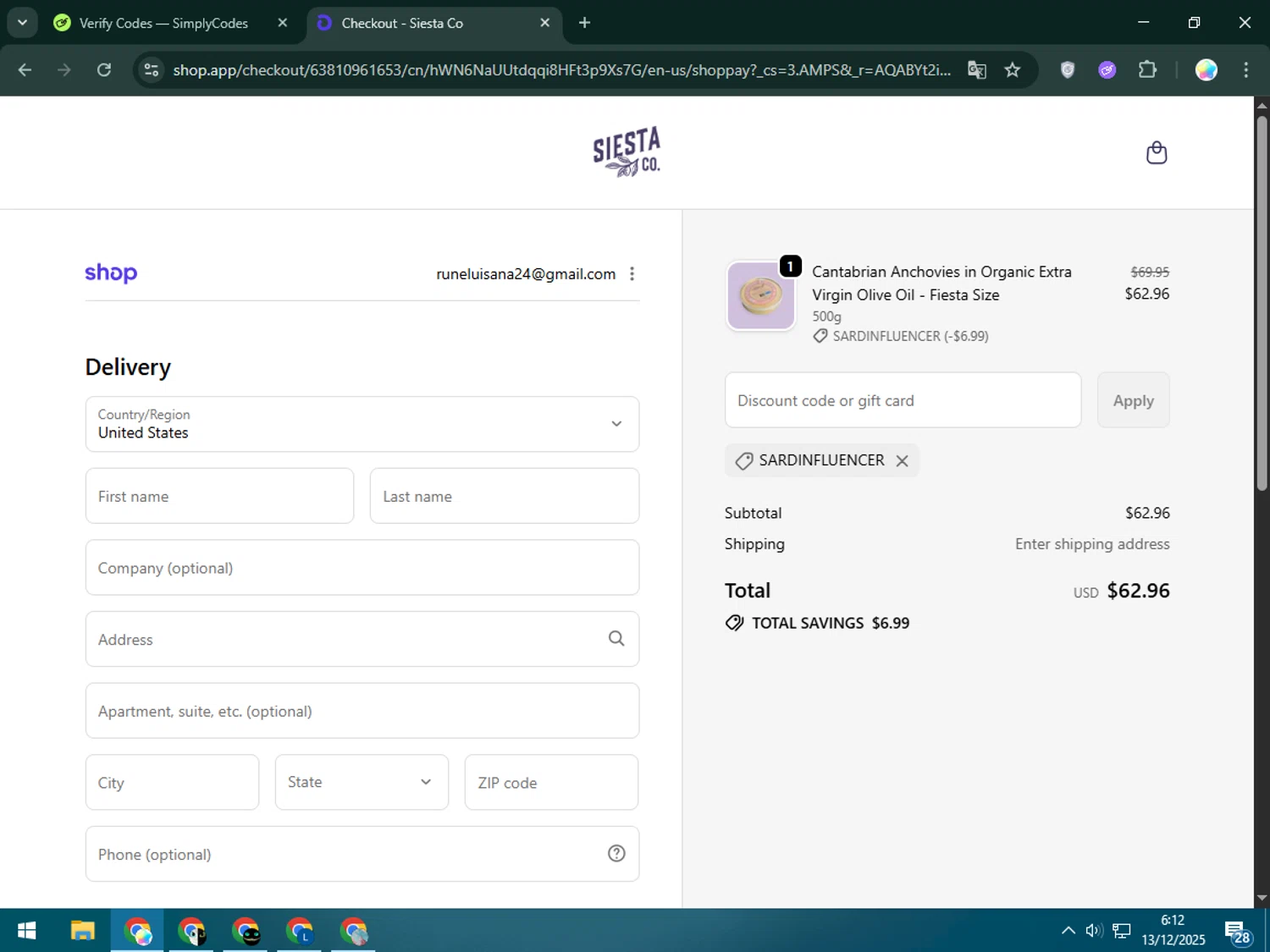
Task: Focus the Last name field
Action: coord(505,496)
